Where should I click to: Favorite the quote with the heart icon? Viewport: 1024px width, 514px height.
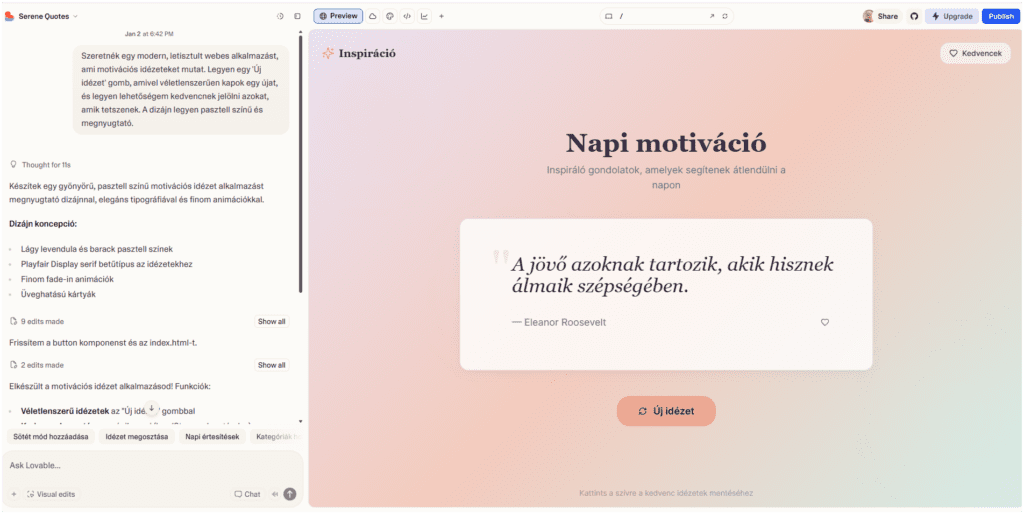825,322
